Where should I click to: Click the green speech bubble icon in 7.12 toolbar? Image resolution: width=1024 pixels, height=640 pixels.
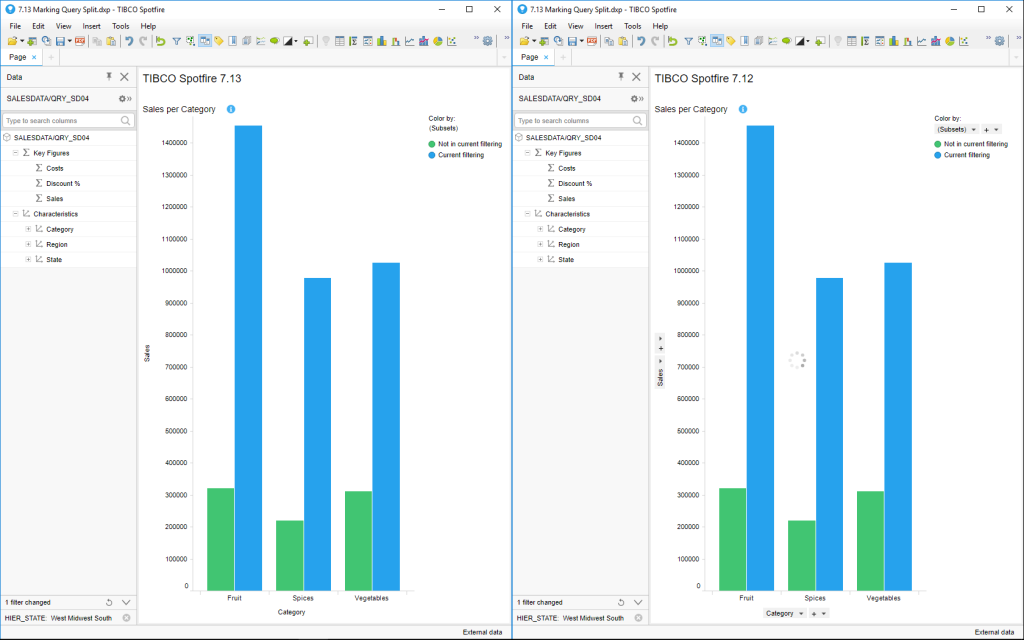click(787, 40)
